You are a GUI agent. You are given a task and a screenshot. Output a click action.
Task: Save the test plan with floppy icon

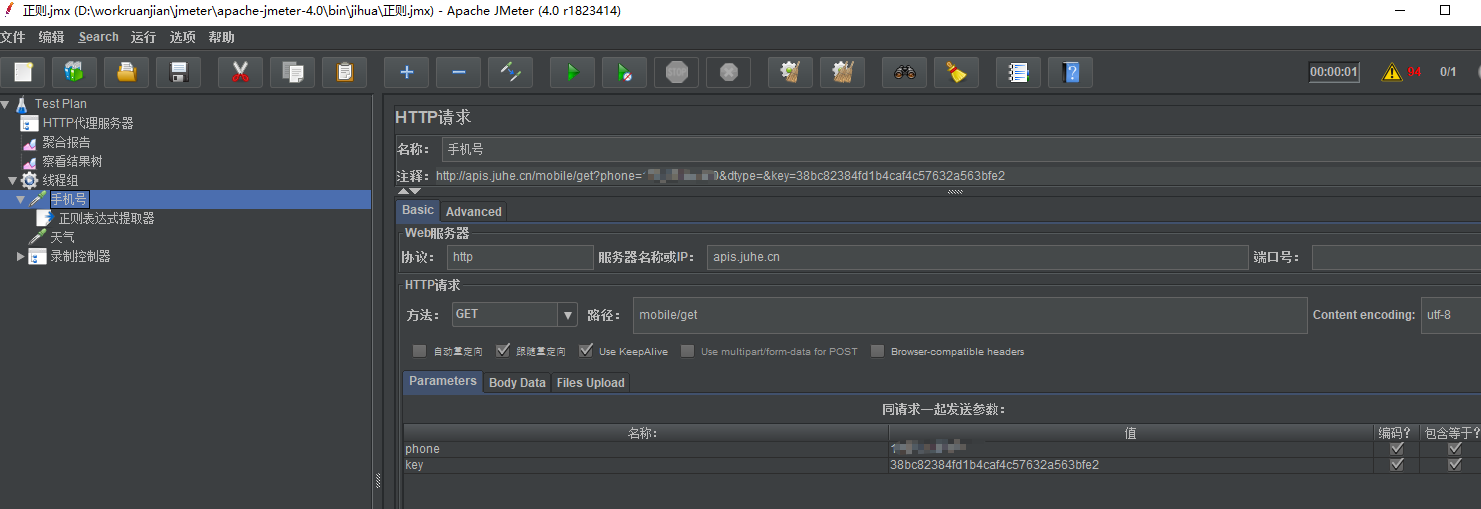tap(179, 72)
